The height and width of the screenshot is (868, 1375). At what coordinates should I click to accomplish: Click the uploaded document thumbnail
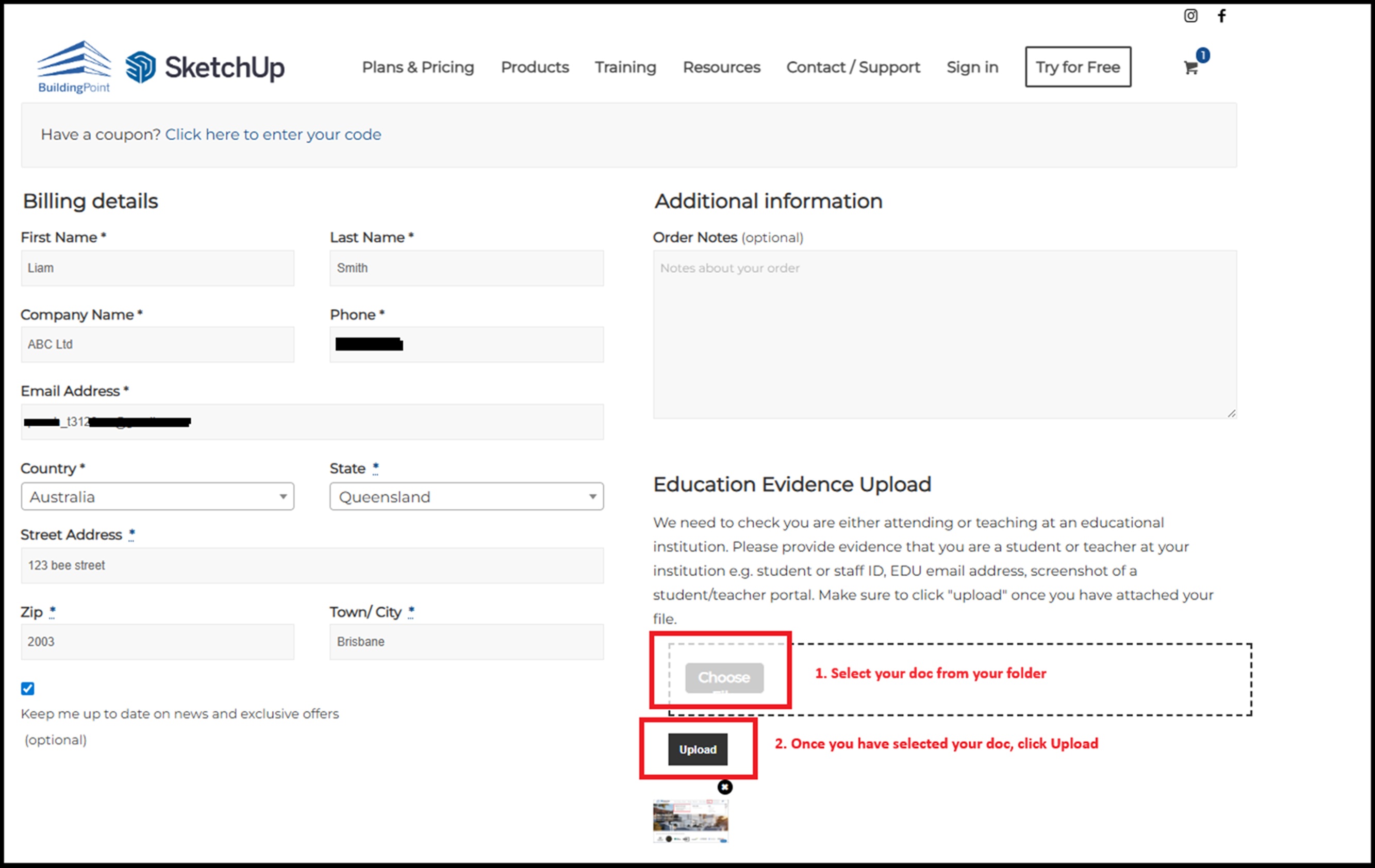(x=690, y=821)
